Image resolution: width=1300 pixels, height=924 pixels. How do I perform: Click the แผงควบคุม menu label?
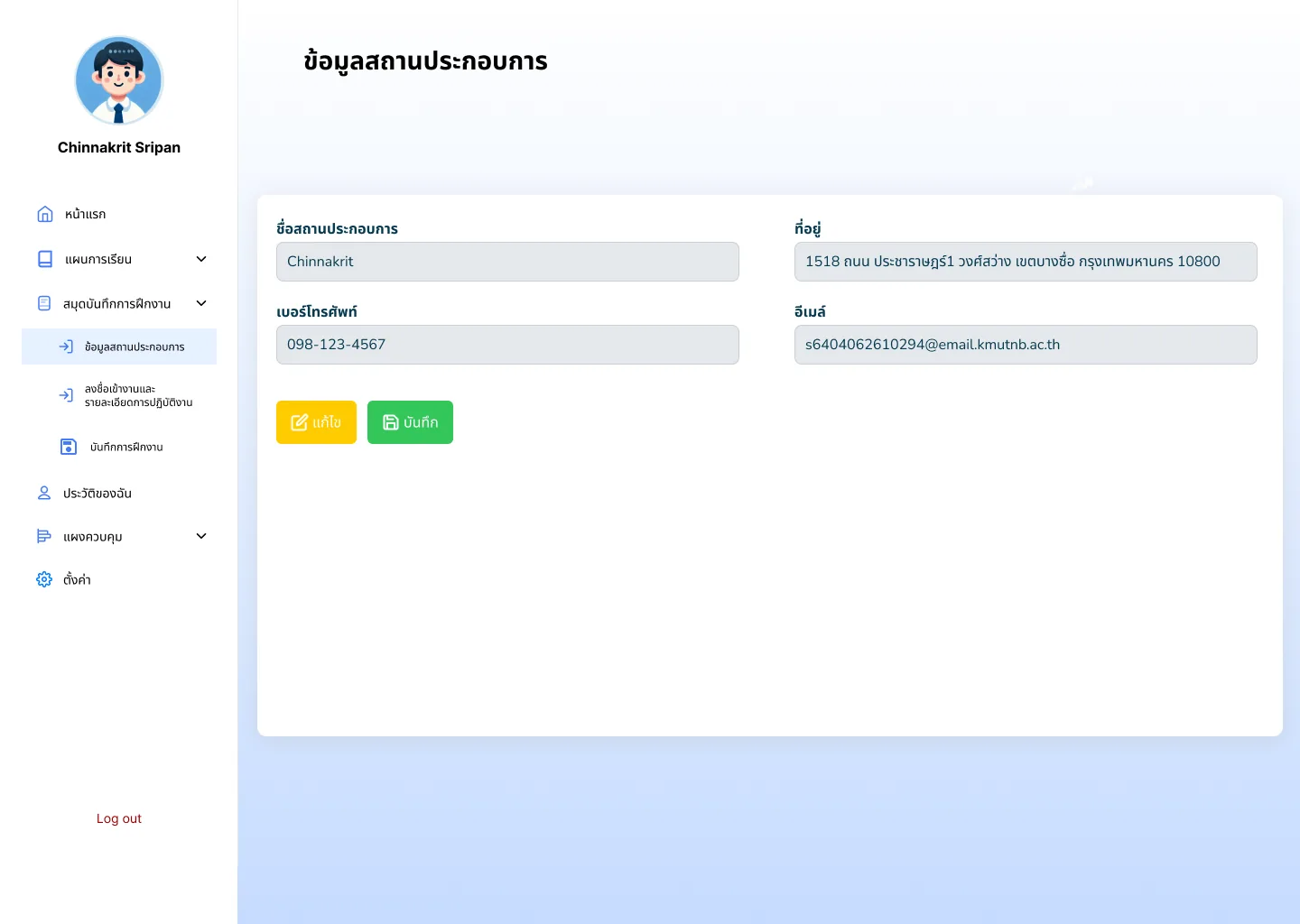(x=93, y=537)
